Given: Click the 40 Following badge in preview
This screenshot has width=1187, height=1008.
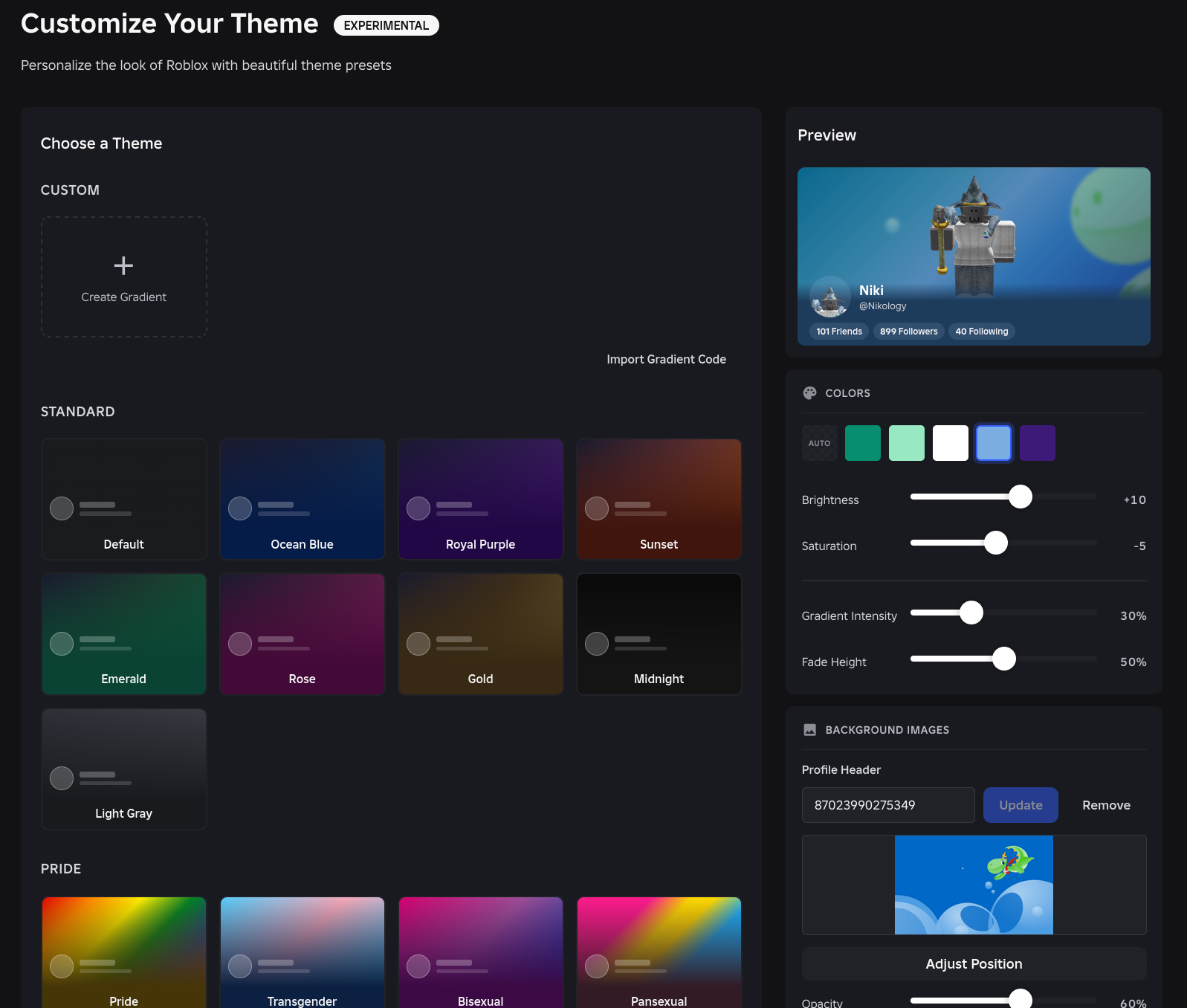Looking at the screenshot, I should 982,332.
